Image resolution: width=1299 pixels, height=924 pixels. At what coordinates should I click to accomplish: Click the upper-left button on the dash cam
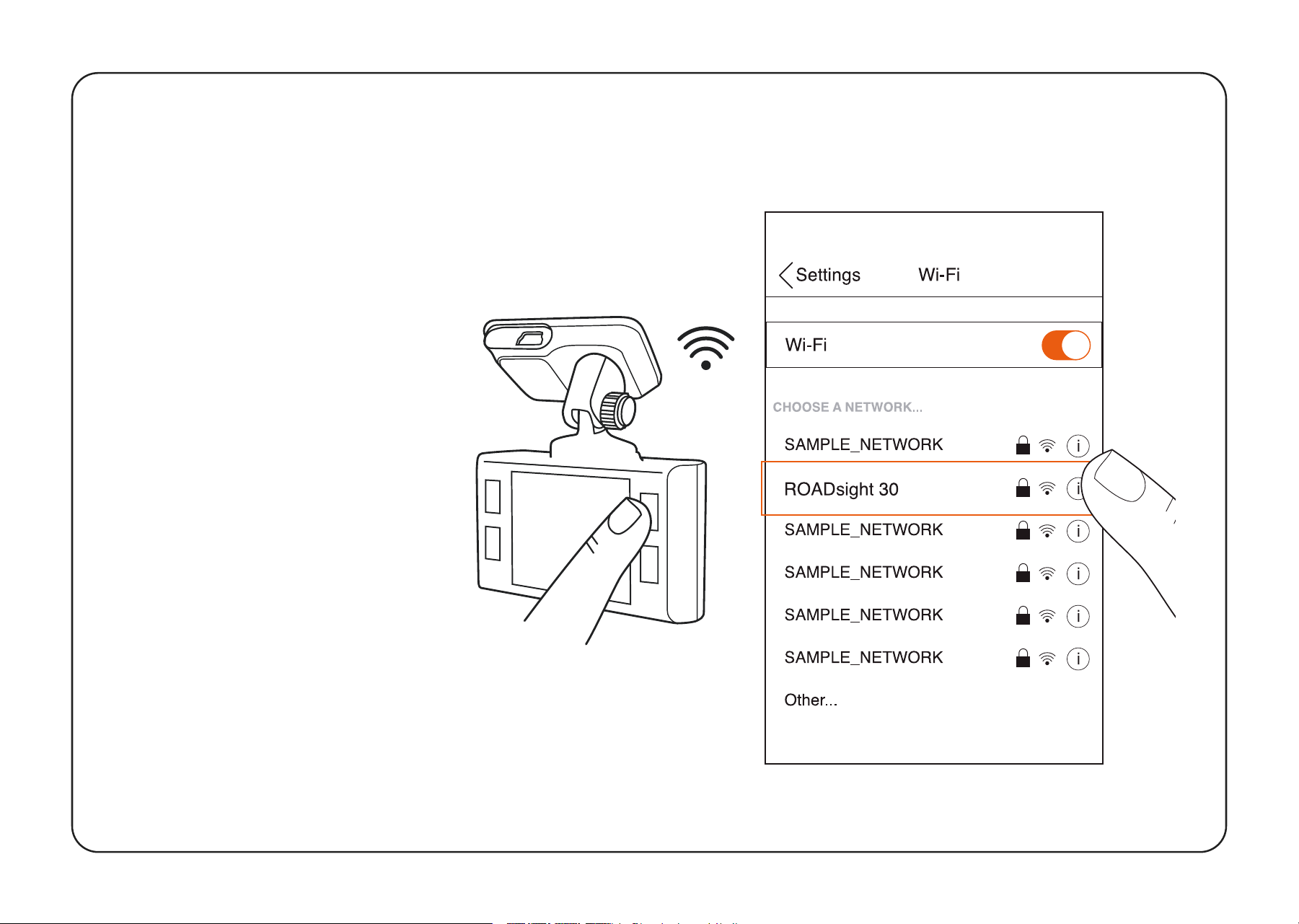(493, 496)
